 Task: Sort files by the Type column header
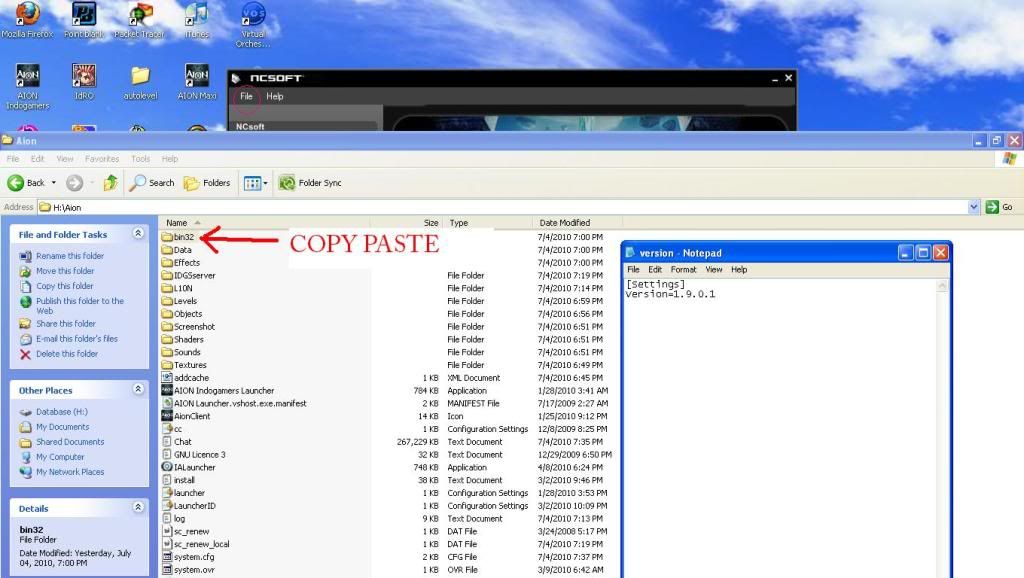487,223
